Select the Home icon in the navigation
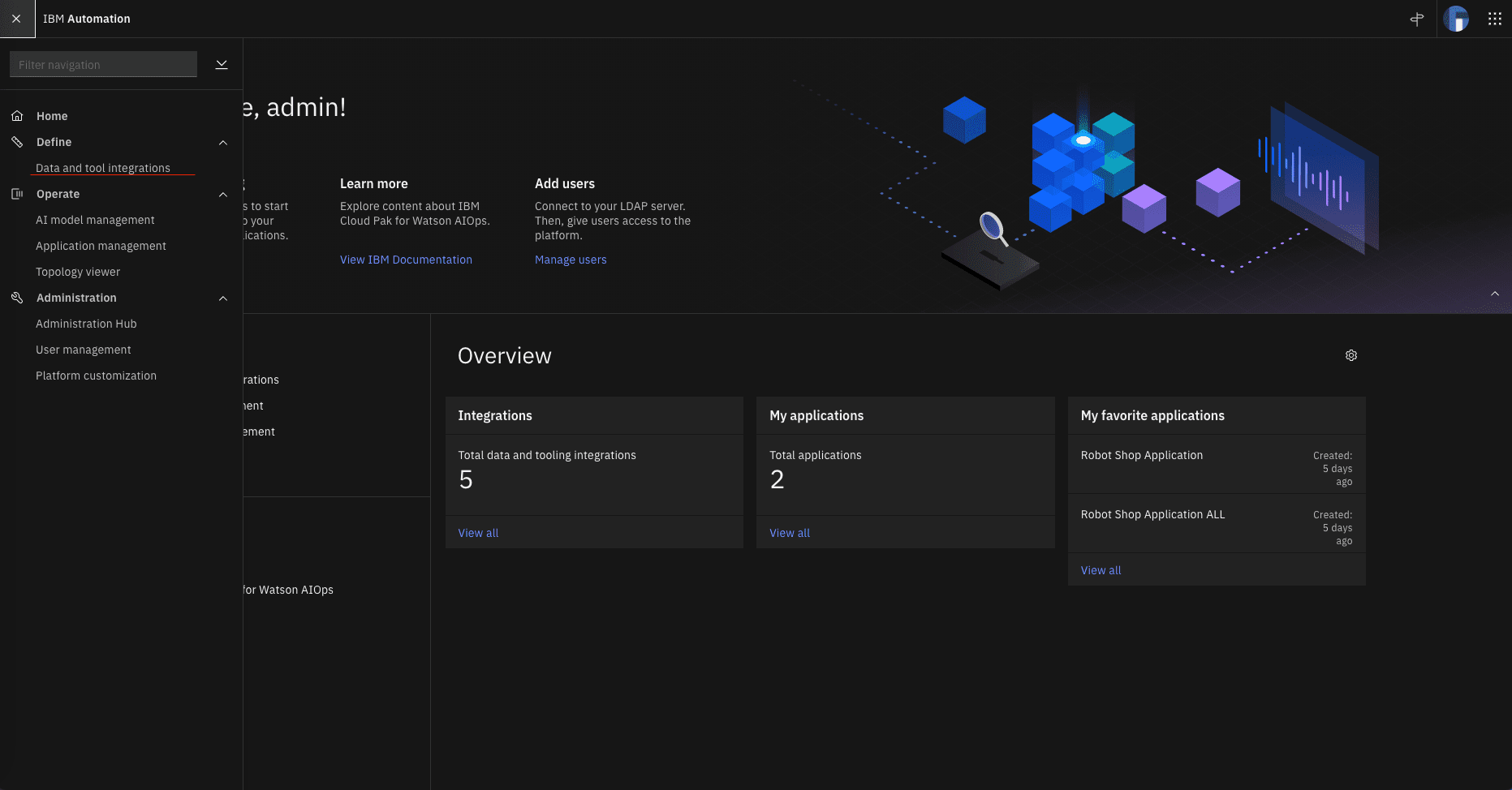1512x790 pixels. click(17, 115)
